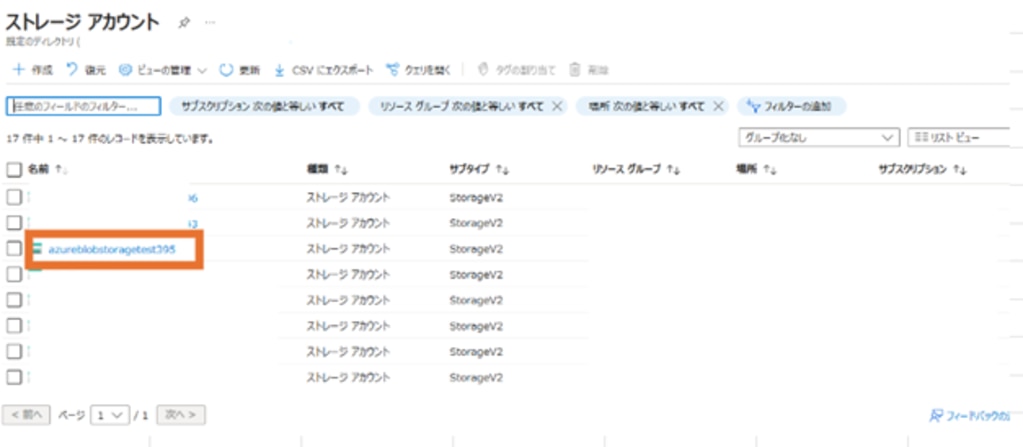Focus the 任意のフィールドのフィルター input
Image resolution: width=1023 pixels, height=447 pixels.
(x=84, y=106)
